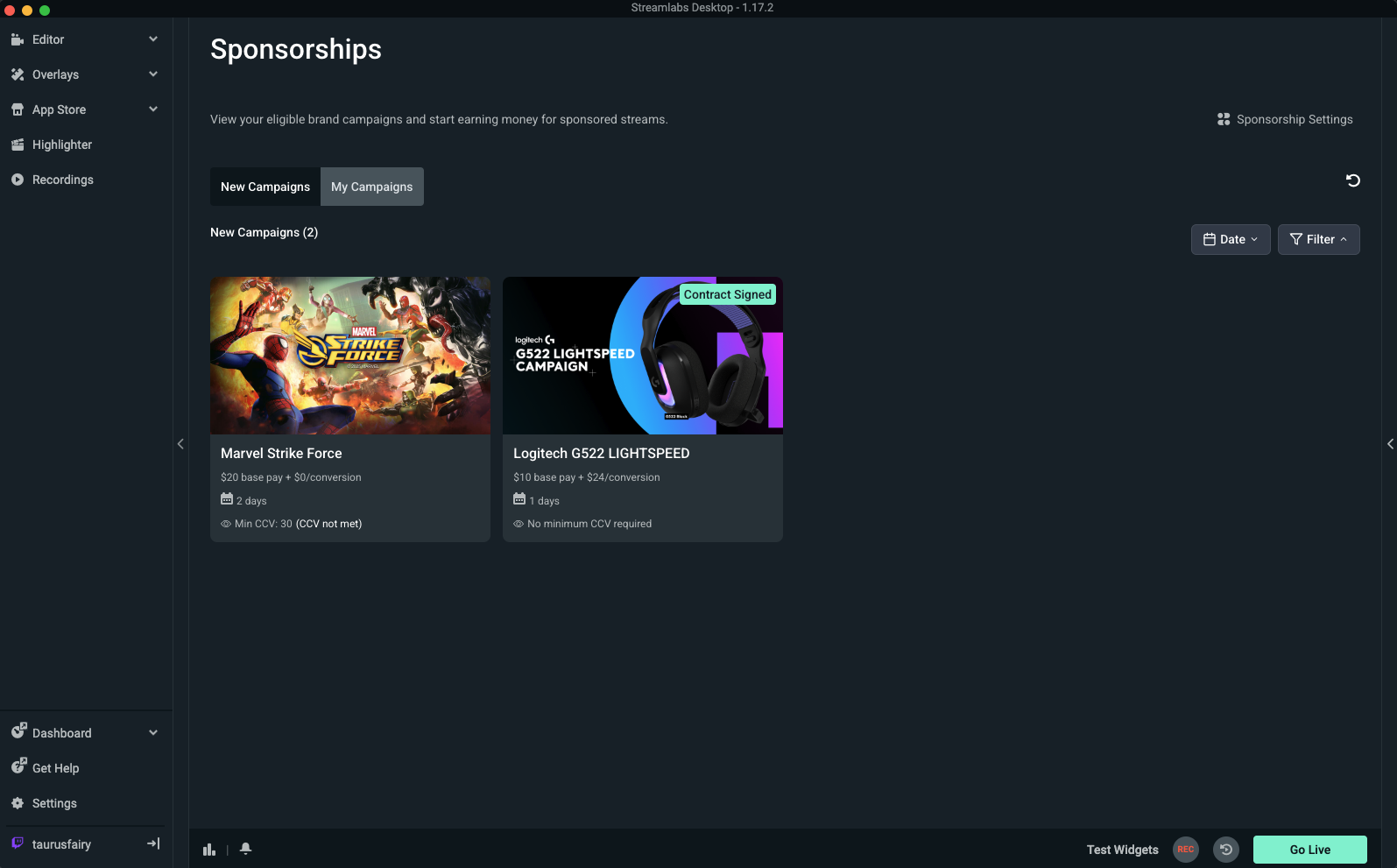The width and height of the screenshot is (1397, 868).
Task: Open Sponsorship Settings link
Action: [x=1295, y=119]
